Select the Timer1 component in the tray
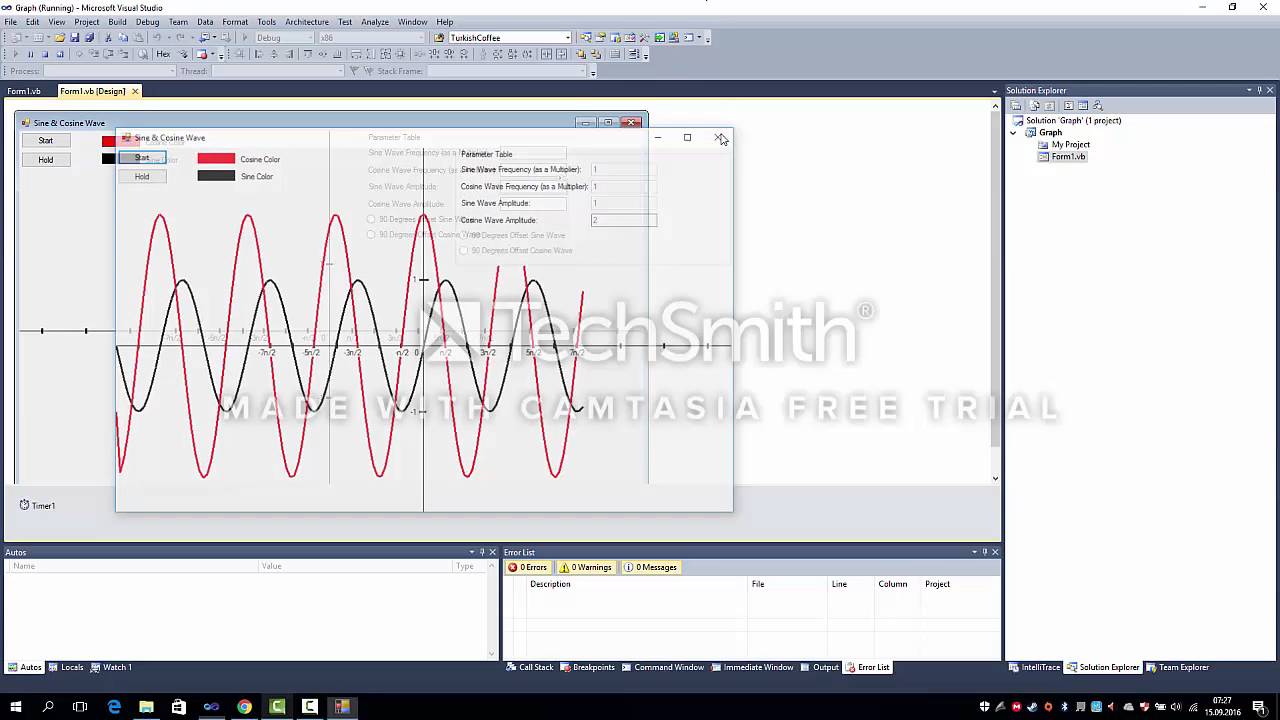Image resolution: width=1280 pixels, height=720 pixels. [x=37, y=506]
